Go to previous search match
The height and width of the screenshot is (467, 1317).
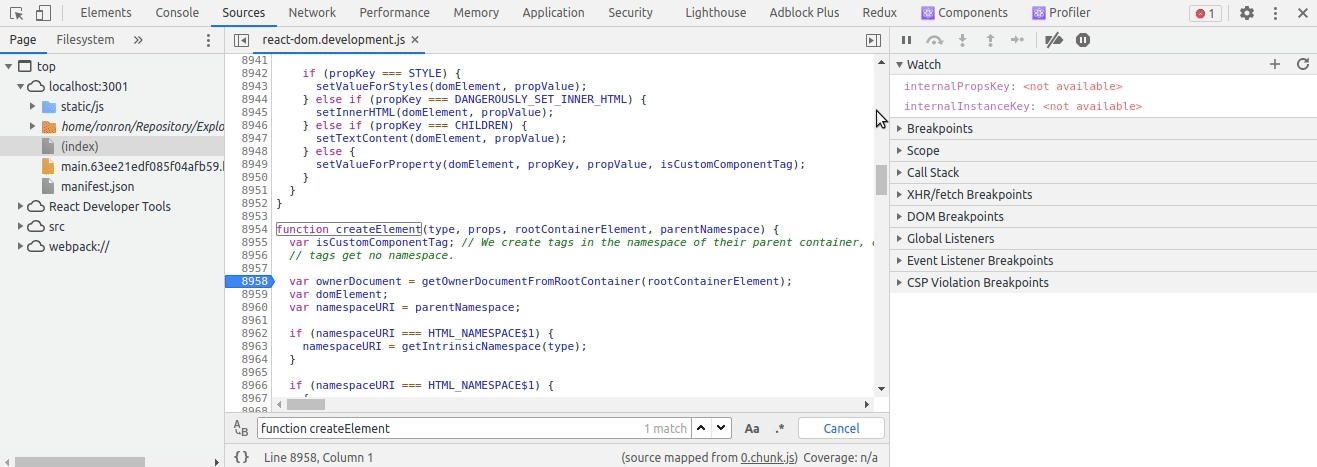pos(701,428)
